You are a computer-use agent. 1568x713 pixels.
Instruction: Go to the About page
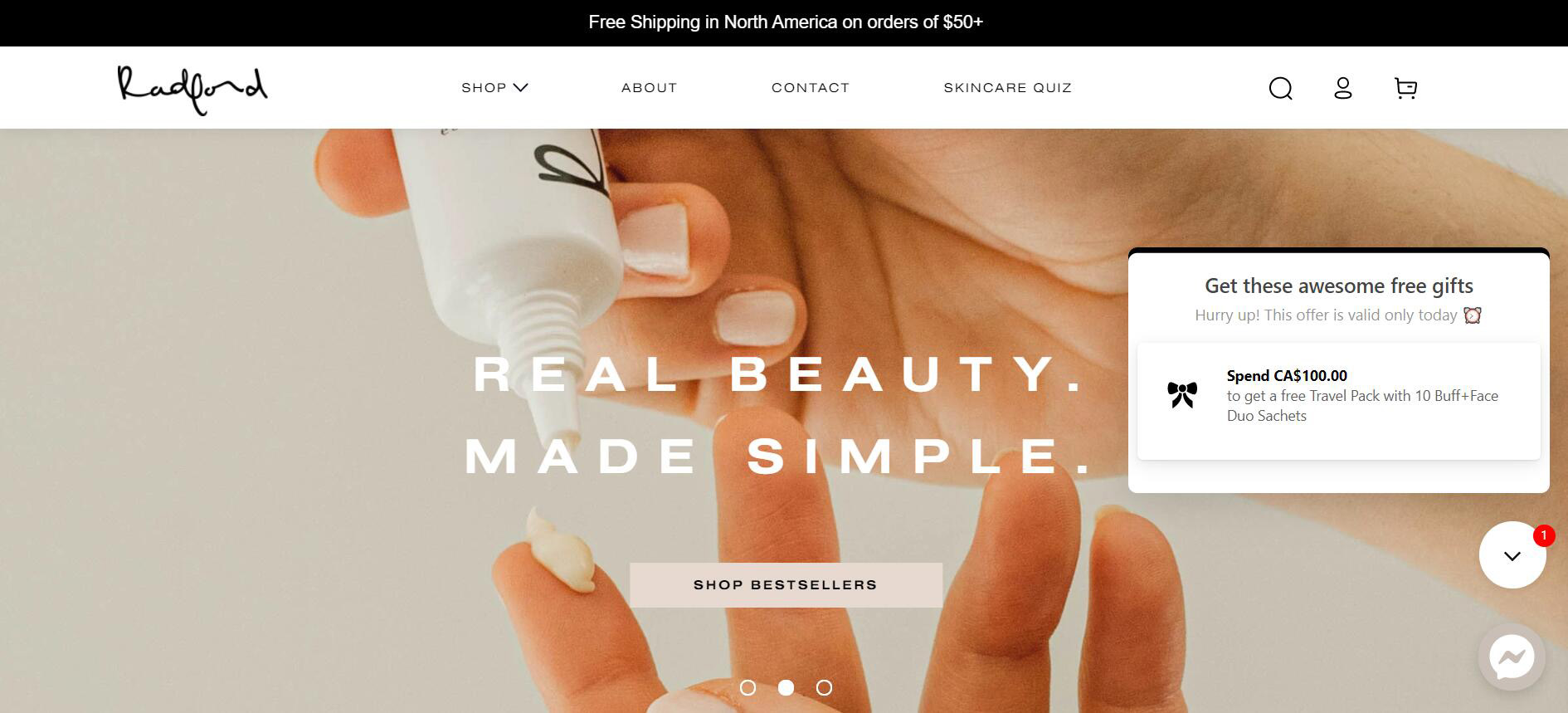point(650,87)
